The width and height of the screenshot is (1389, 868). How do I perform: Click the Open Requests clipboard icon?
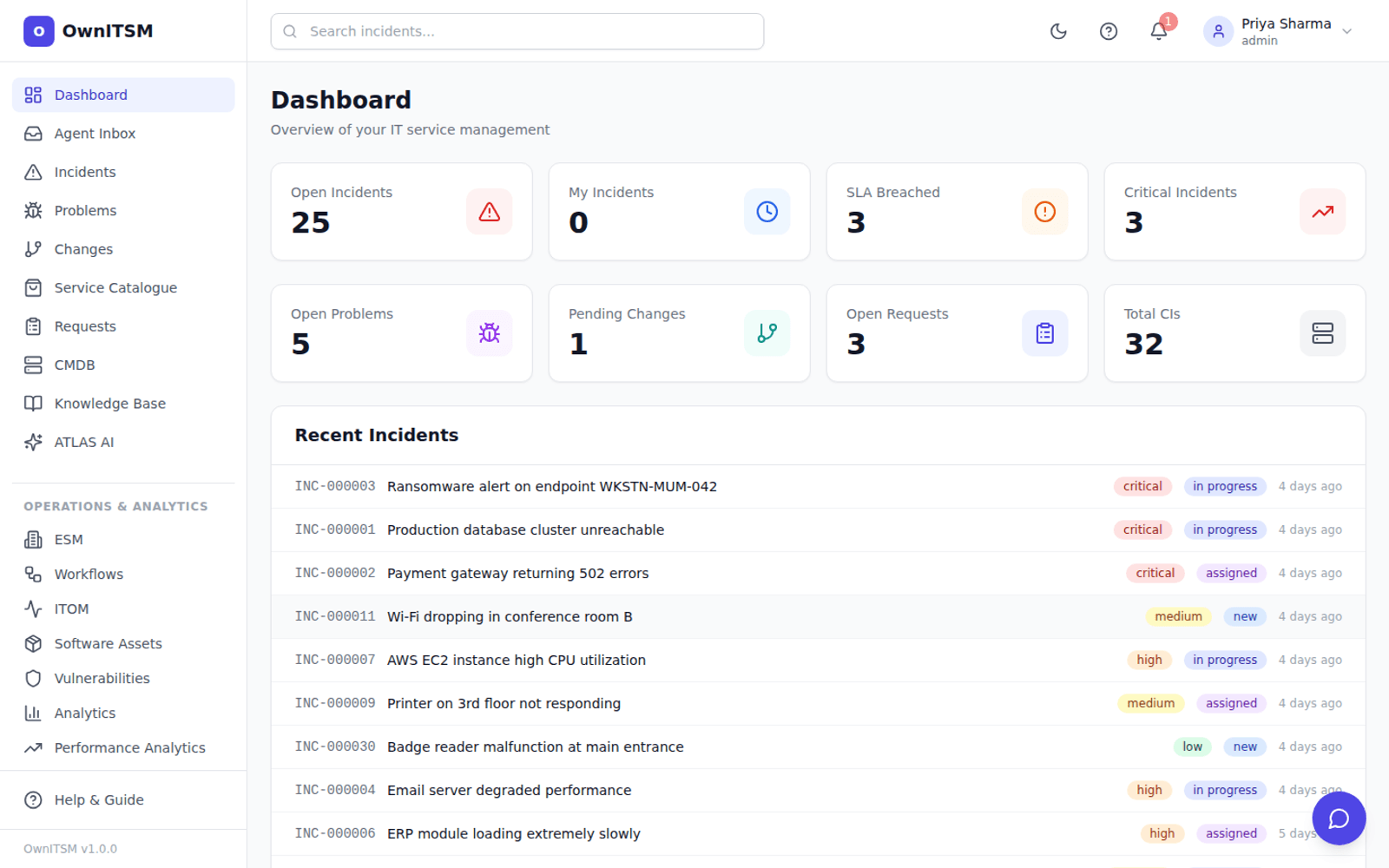[1045, 333]
